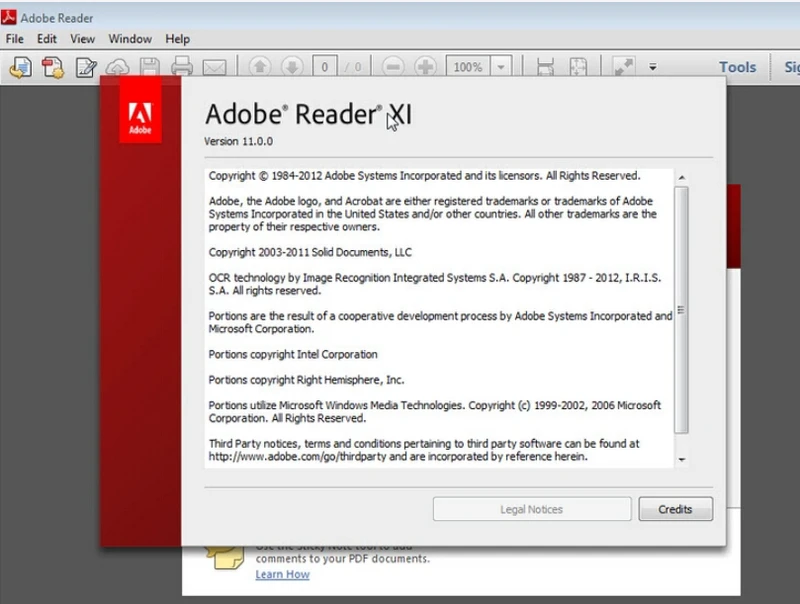Screen dimensions: 800x604
Task: Follow the Learn How link
Action: tap(283, 574)
